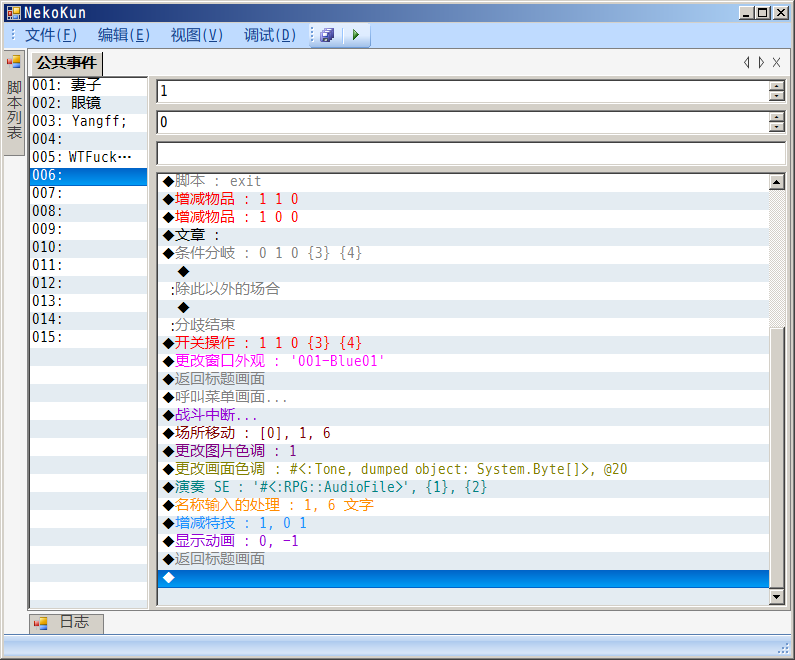Select the 更改画面色调 Tone command
Image resolution: width=795 pixels, height=660 pixels.
click(463, 469)
